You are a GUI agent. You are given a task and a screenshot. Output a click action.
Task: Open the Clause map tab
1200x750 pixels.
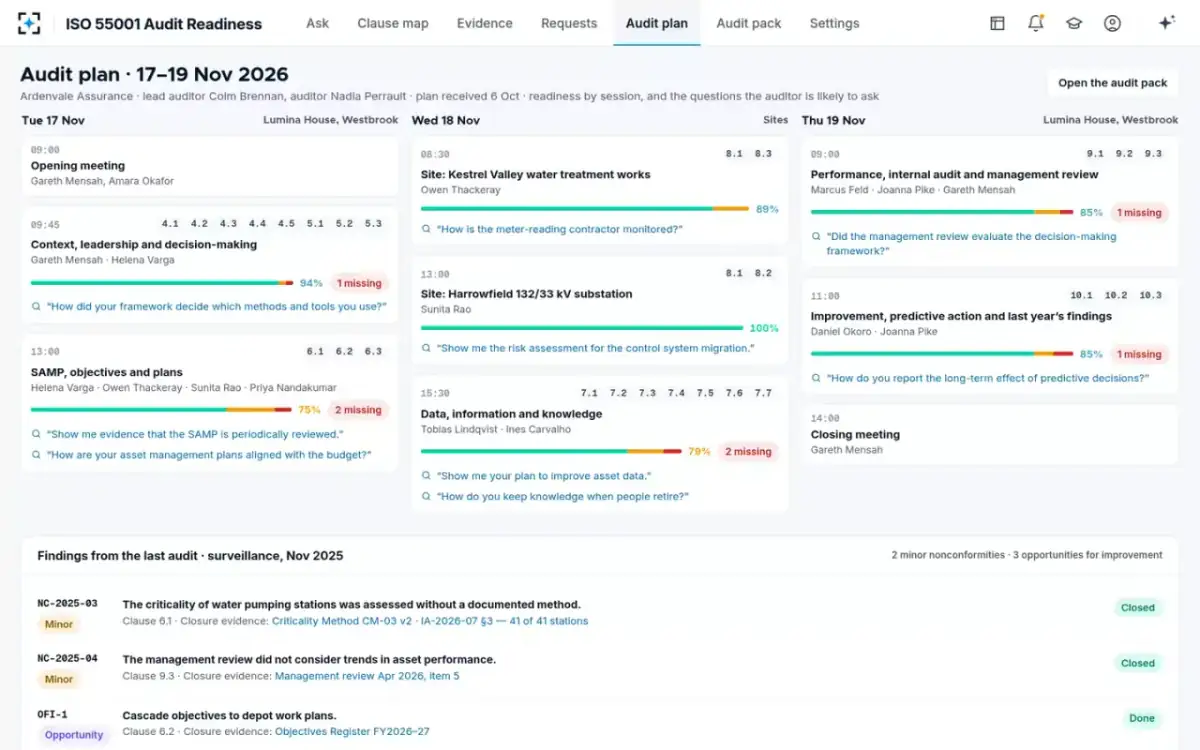tap(393, 23)
